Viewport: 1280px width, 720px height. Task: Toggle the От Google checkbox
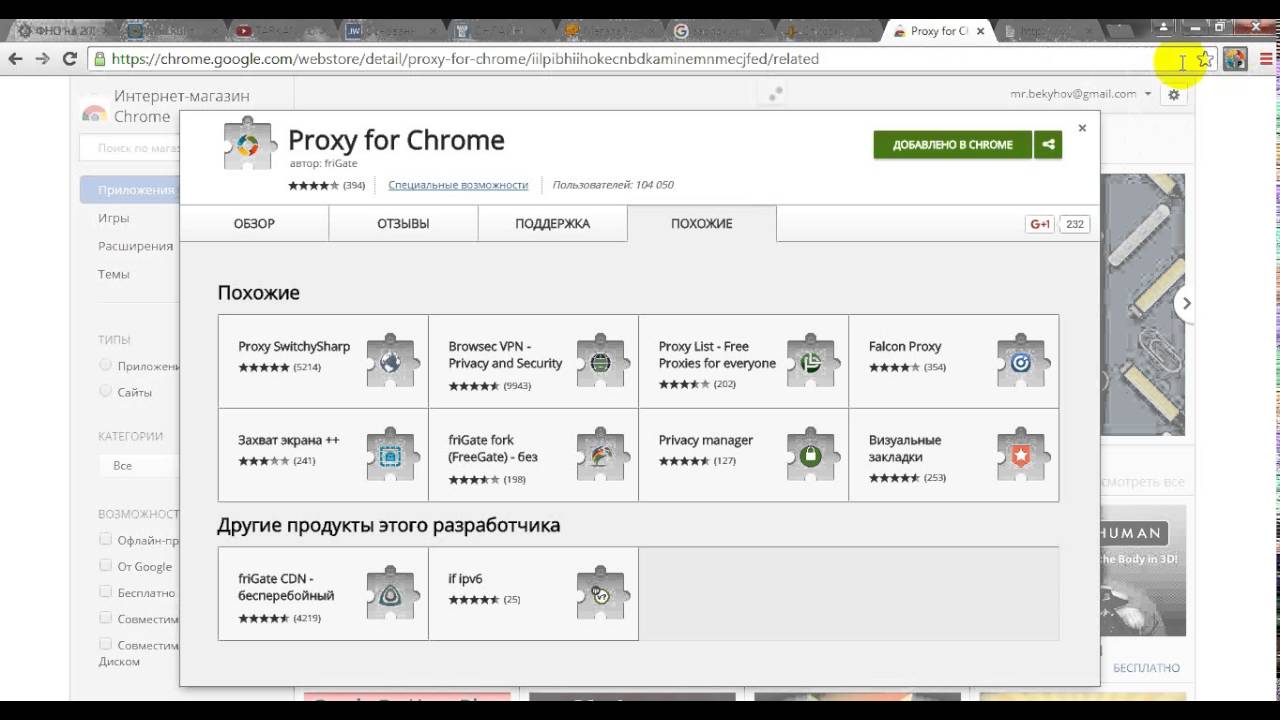105,565
